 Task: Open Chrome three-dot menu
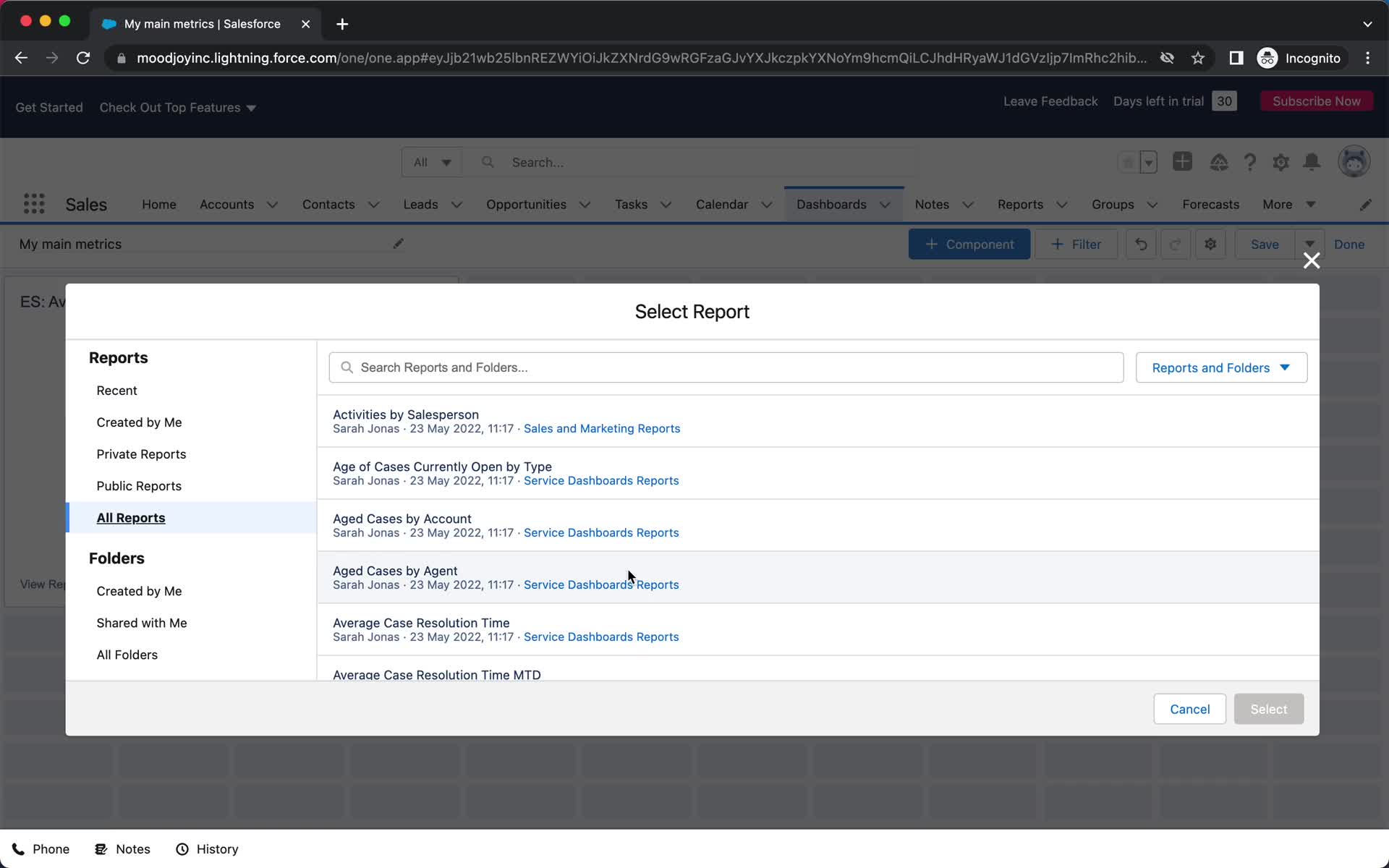pos(1367,58)
